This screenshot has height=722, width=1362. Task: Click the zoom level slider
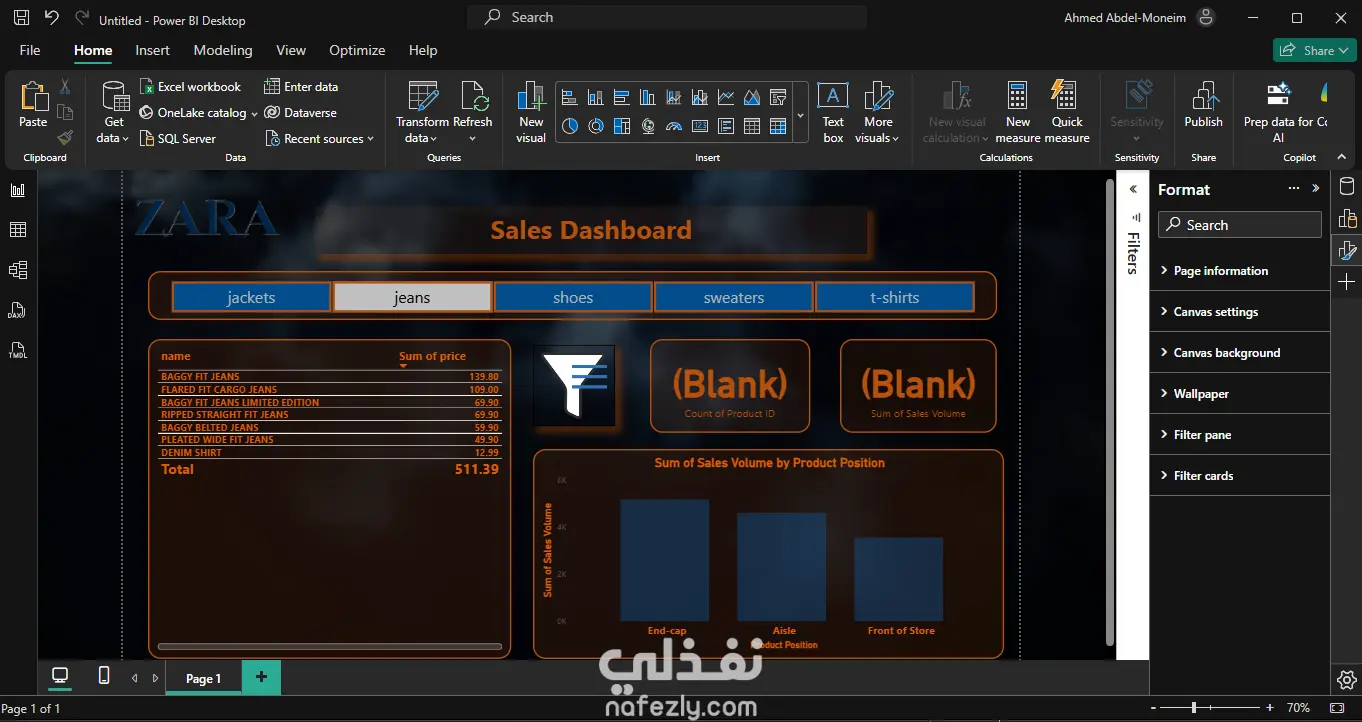1209,708
